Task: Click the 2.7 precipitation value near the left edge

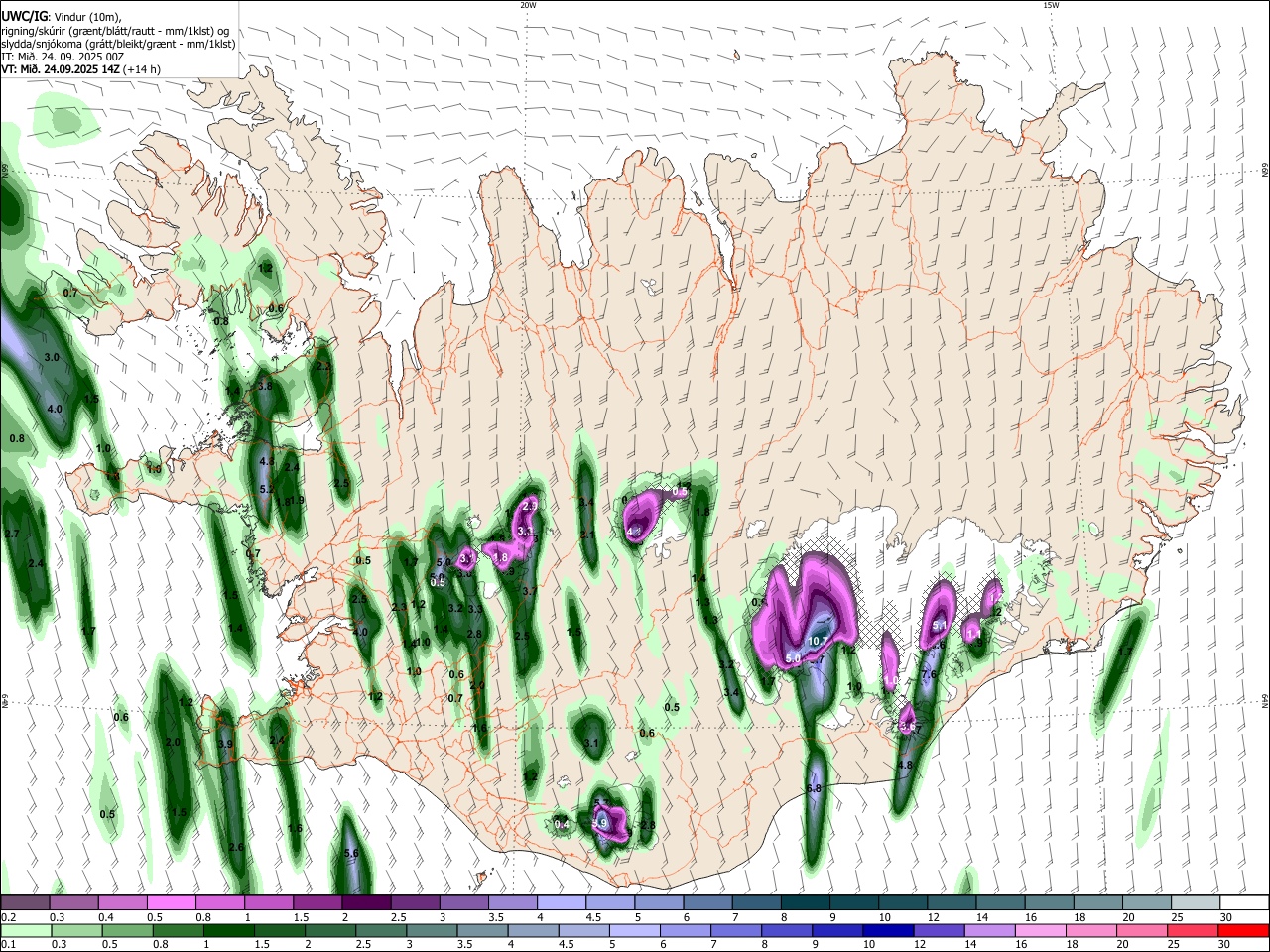Action: click(x=13, y=534)
